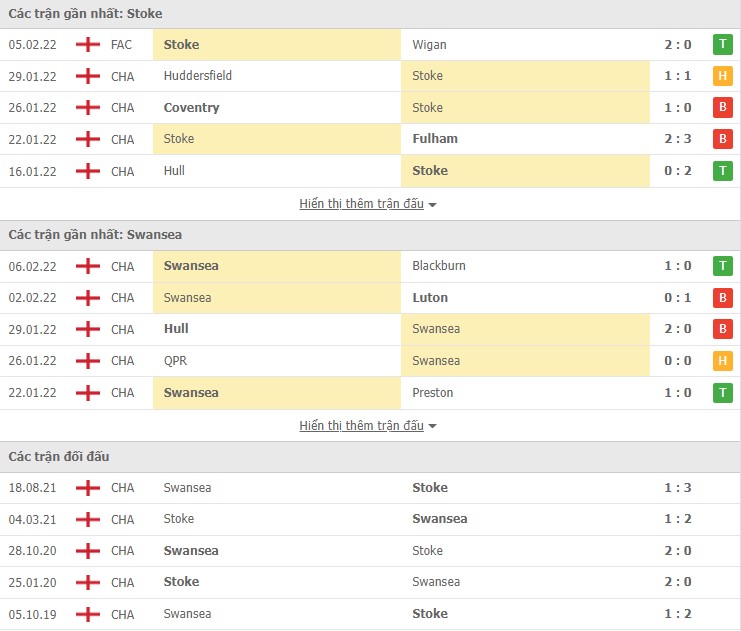Screen dimensions: 741x631
Task: Click the orange H badge for Huddersfield vs Stoke
Action: coord(722,76)
